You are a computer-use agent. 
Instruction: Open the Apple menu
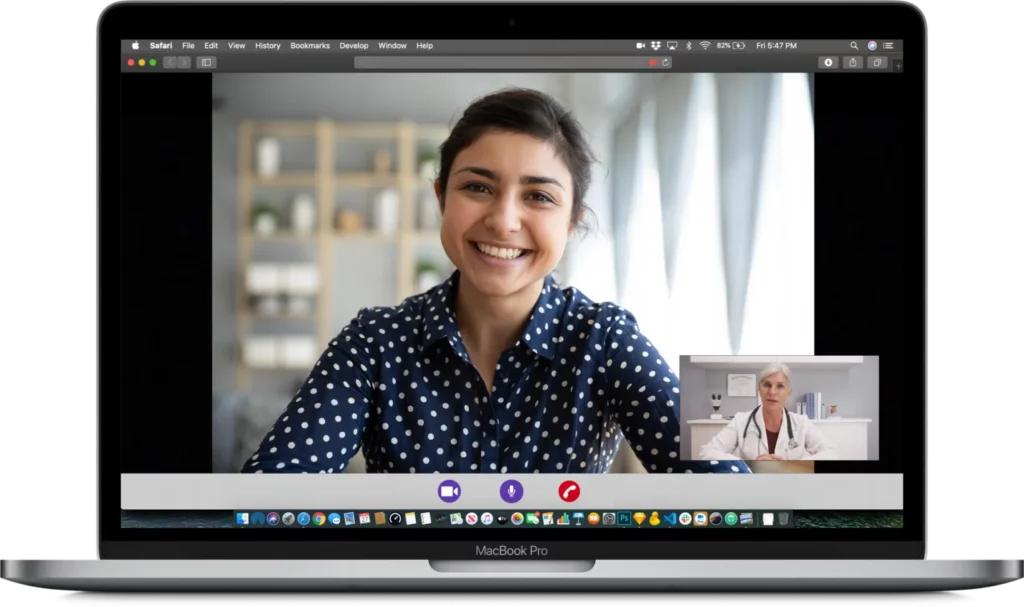pos(135,46)
